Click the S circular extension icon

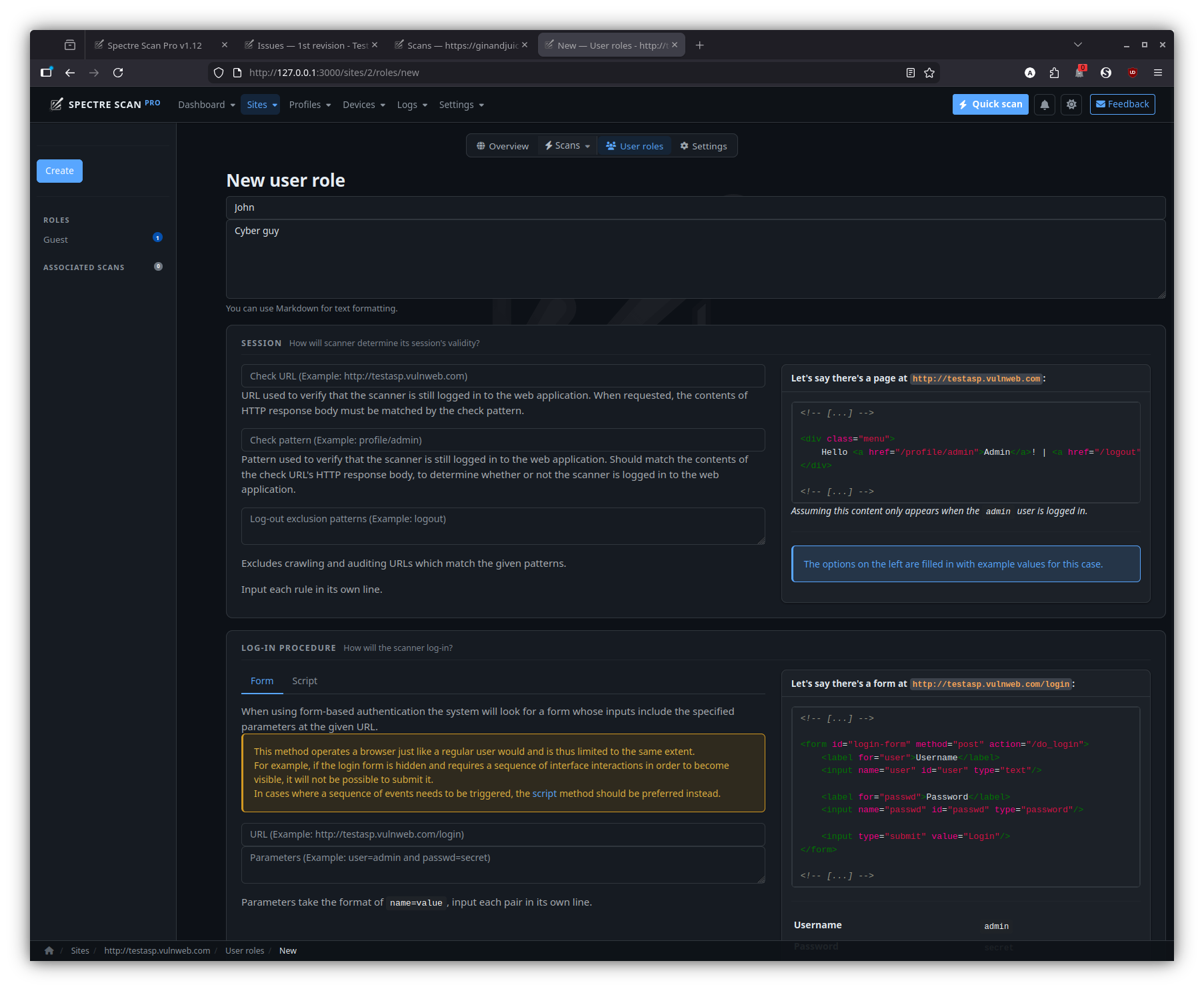[1106, 73]
